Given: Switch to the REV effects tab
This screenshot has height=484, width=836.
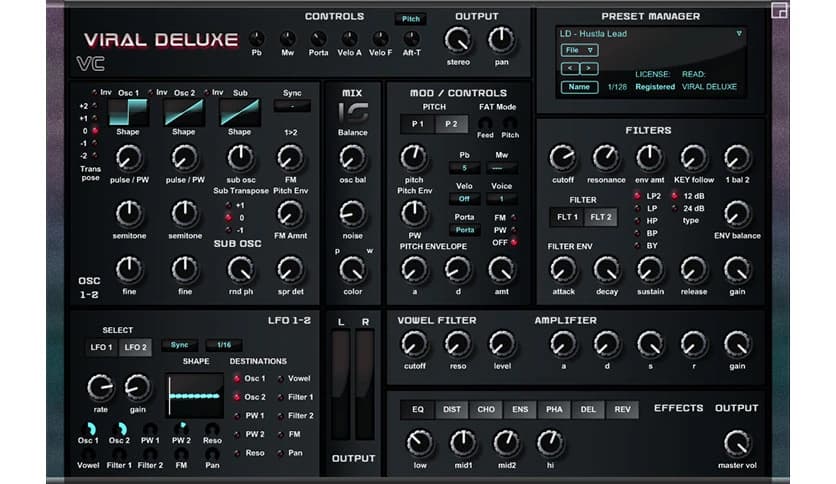Looking at the screenshot, I should [622, 409].
